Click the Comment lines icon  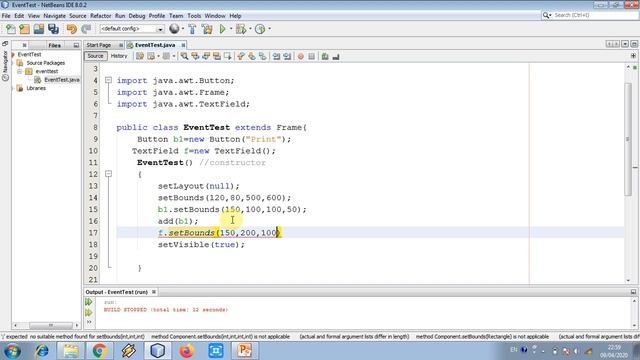point(325,56)
